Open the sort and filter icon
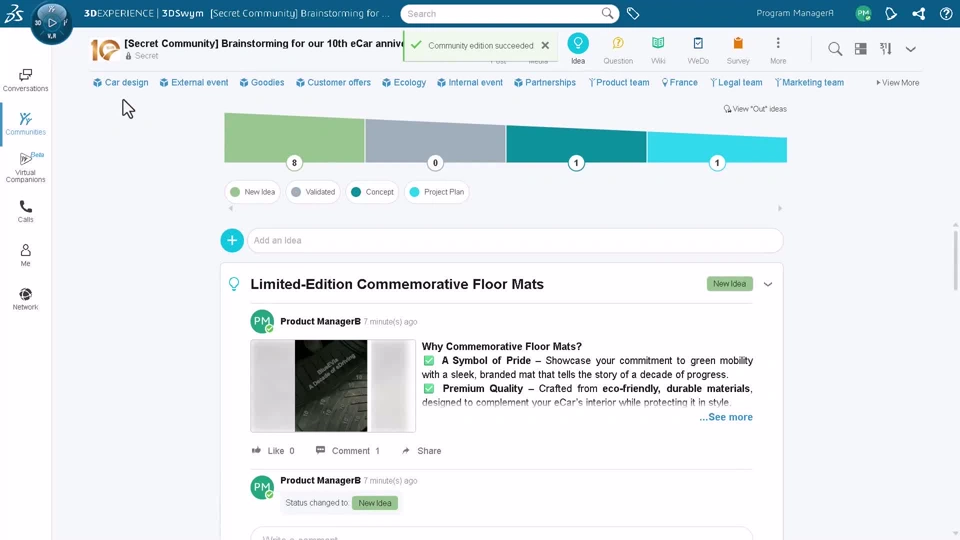 click(x=885, y=49)
